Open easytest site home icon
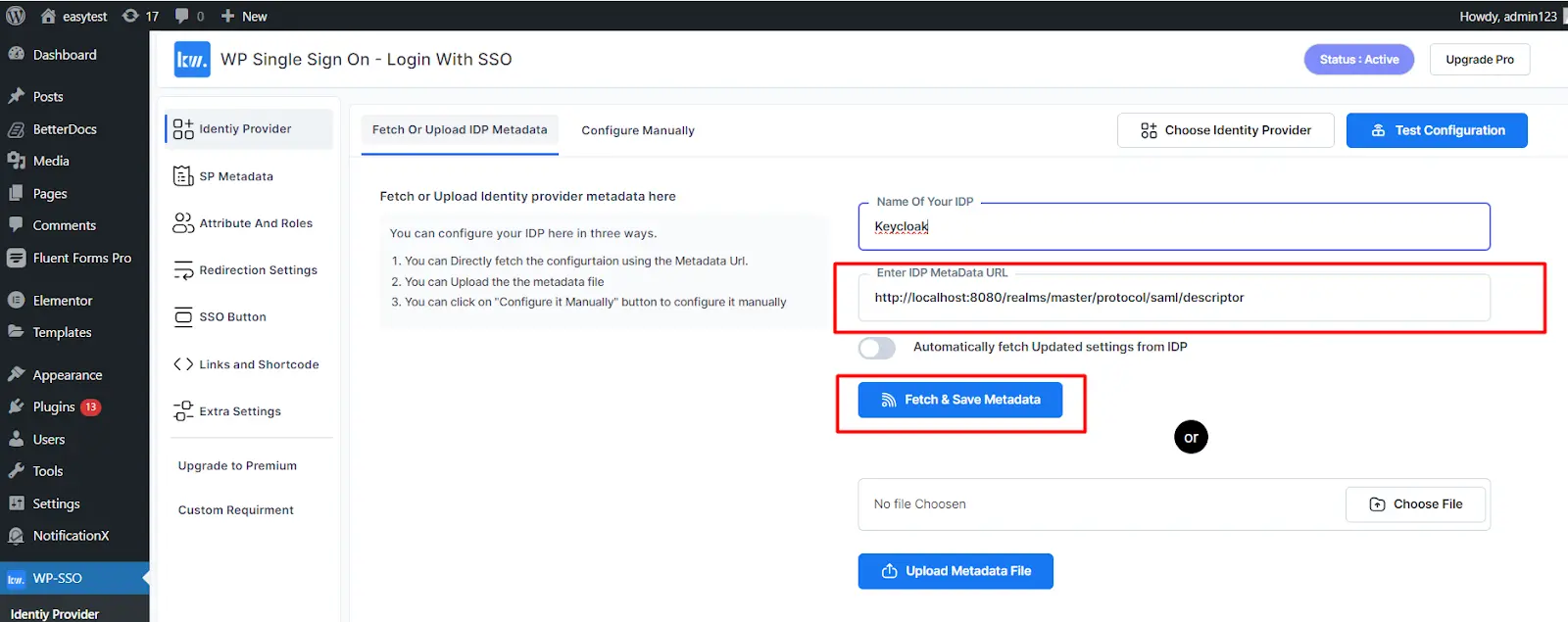 click(48, 16)
